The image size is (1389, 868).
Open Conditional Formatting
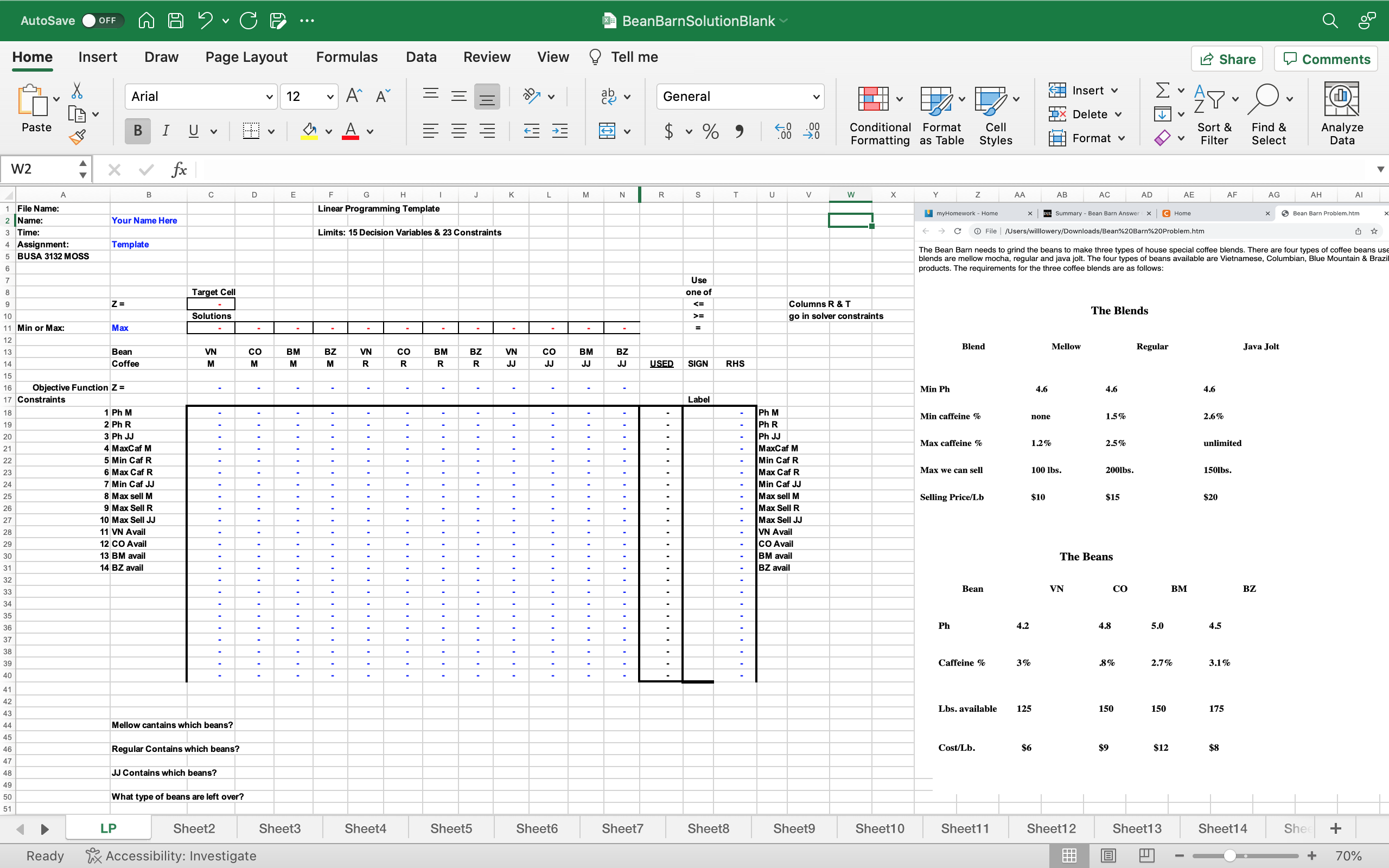880,115
